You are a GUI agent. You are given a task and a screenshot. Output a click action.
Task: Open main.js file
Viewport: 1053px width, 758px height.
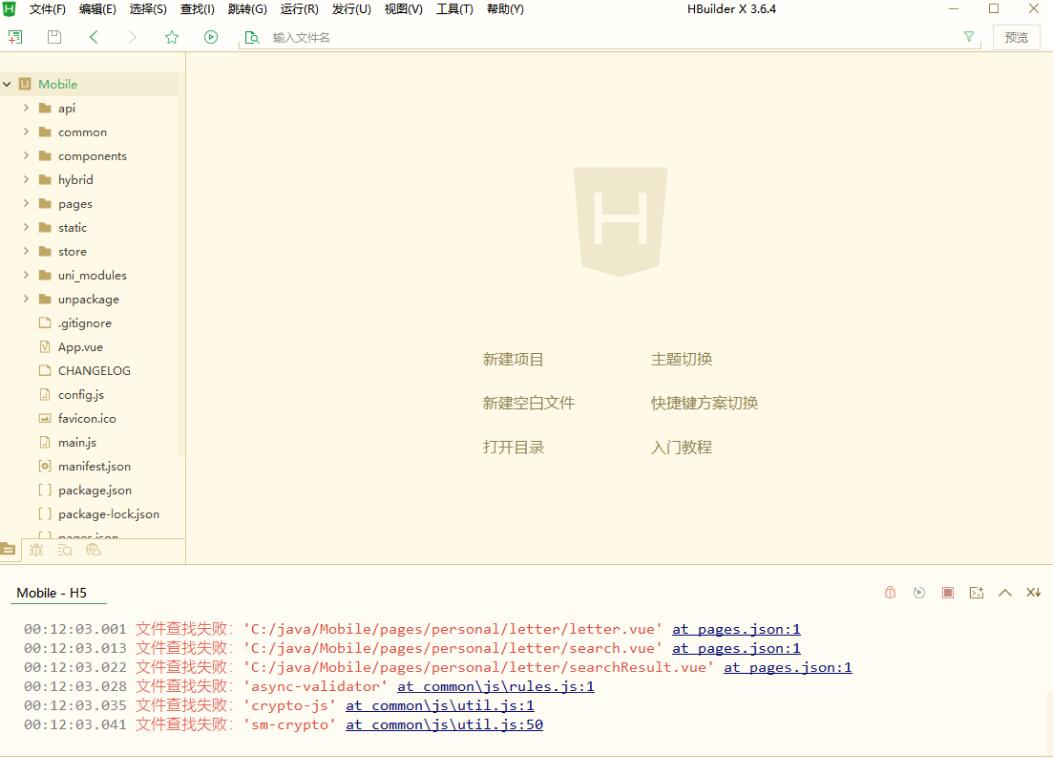77,442
